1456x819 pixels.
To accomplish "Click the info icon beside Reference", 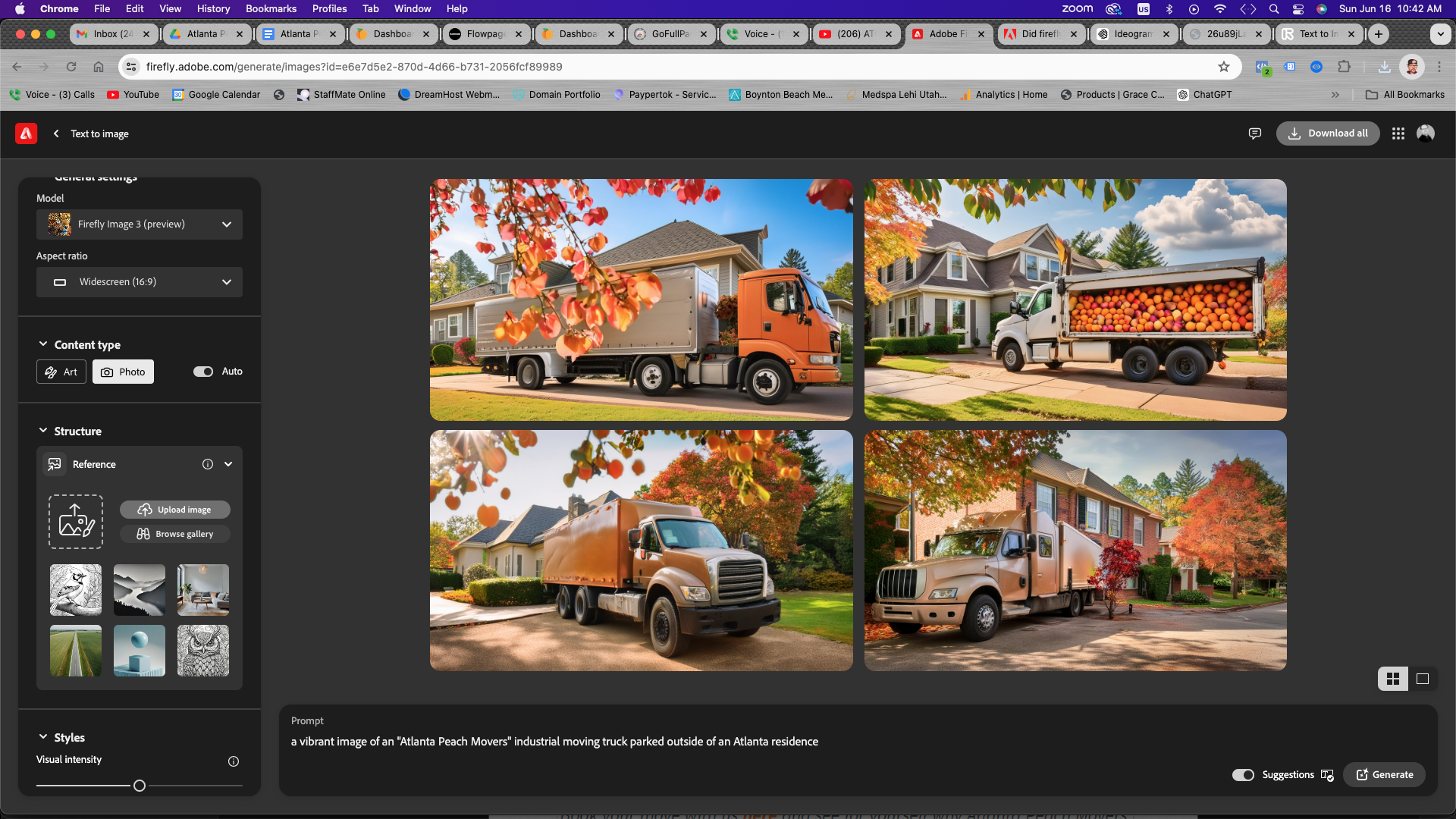I will [208, 464].
